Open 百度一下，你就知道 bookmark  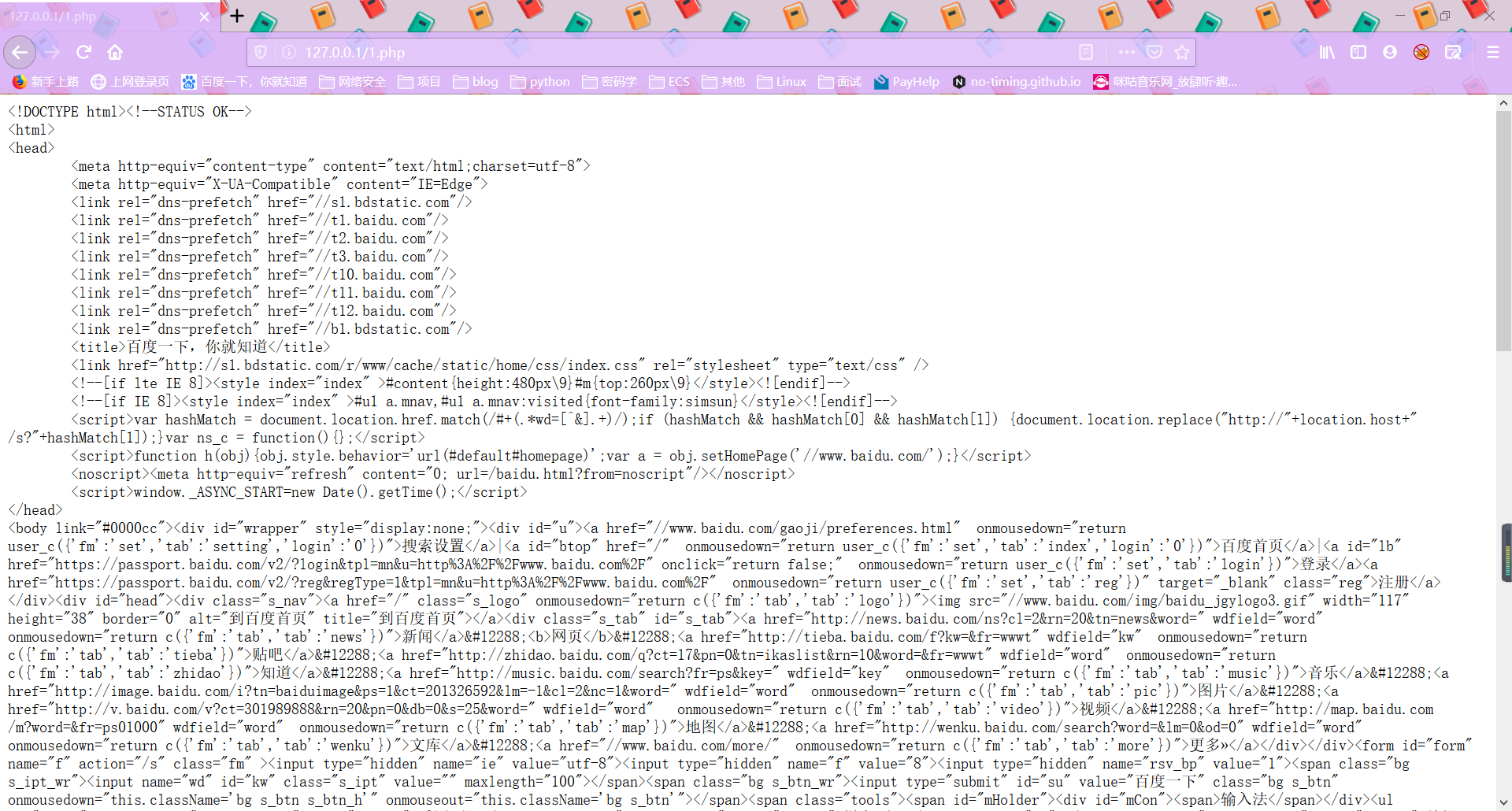[x=244, y=82]
